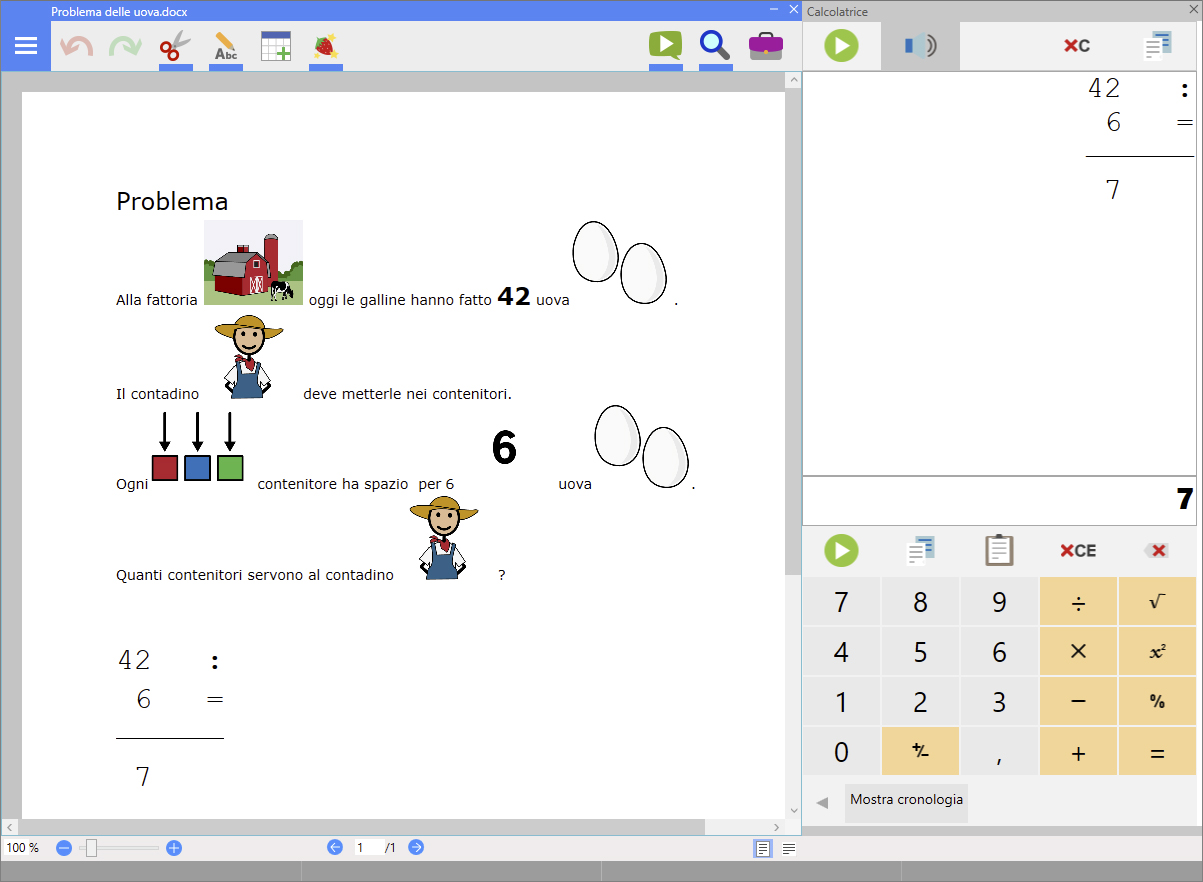Click the number 0 key
1203x882 pixels.
[x=841, y=752]
